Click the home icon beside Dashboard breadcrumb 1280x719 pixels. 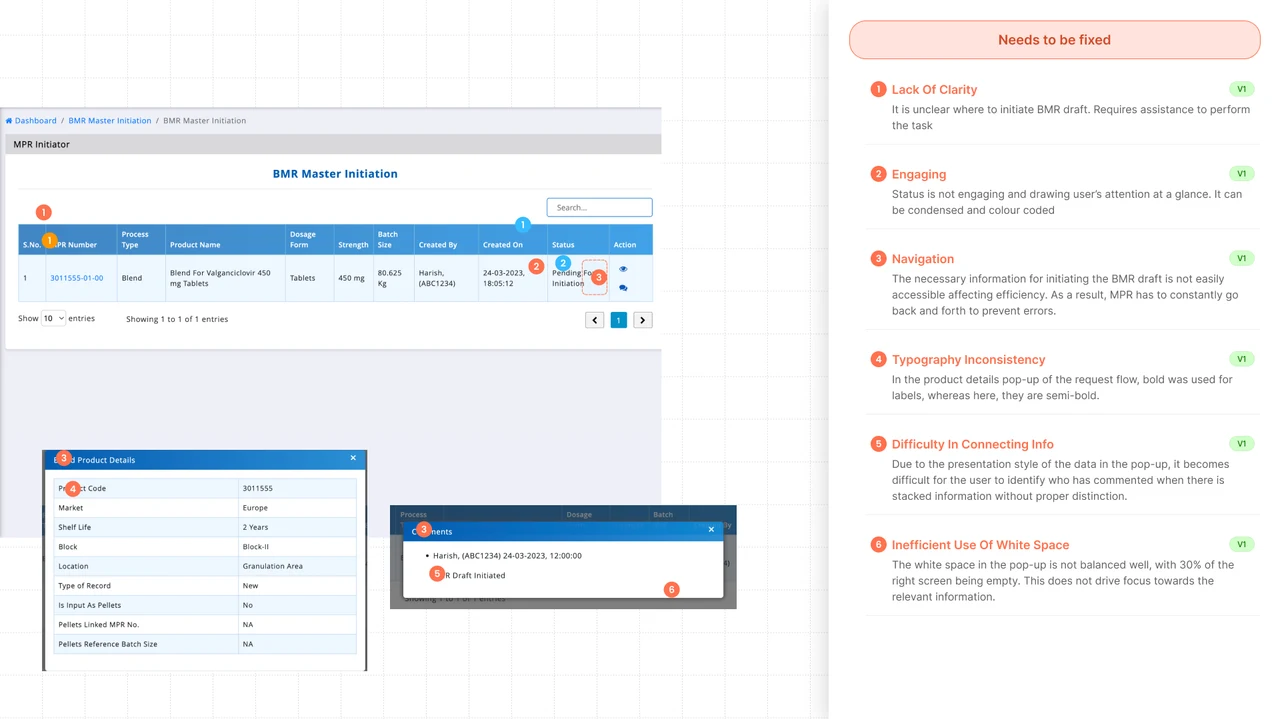pos(9,121)
